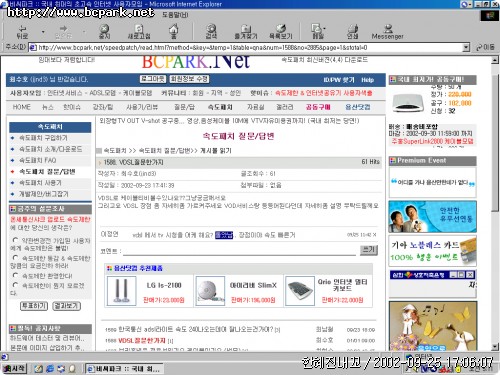
Task: Open the home page with 홈 icon
Action: click(173, 31)
